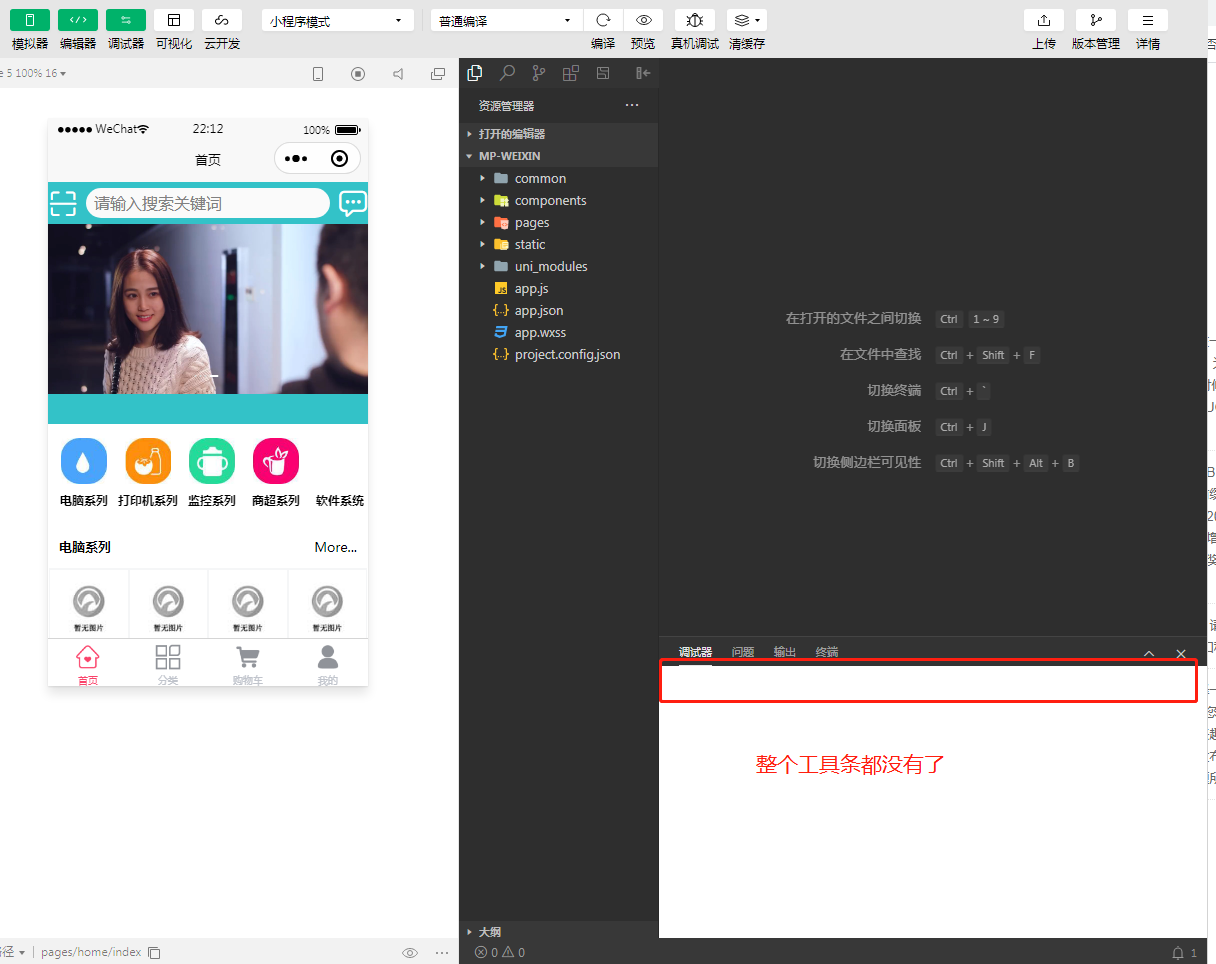Switch to the 终端 tab

(827, 652)
